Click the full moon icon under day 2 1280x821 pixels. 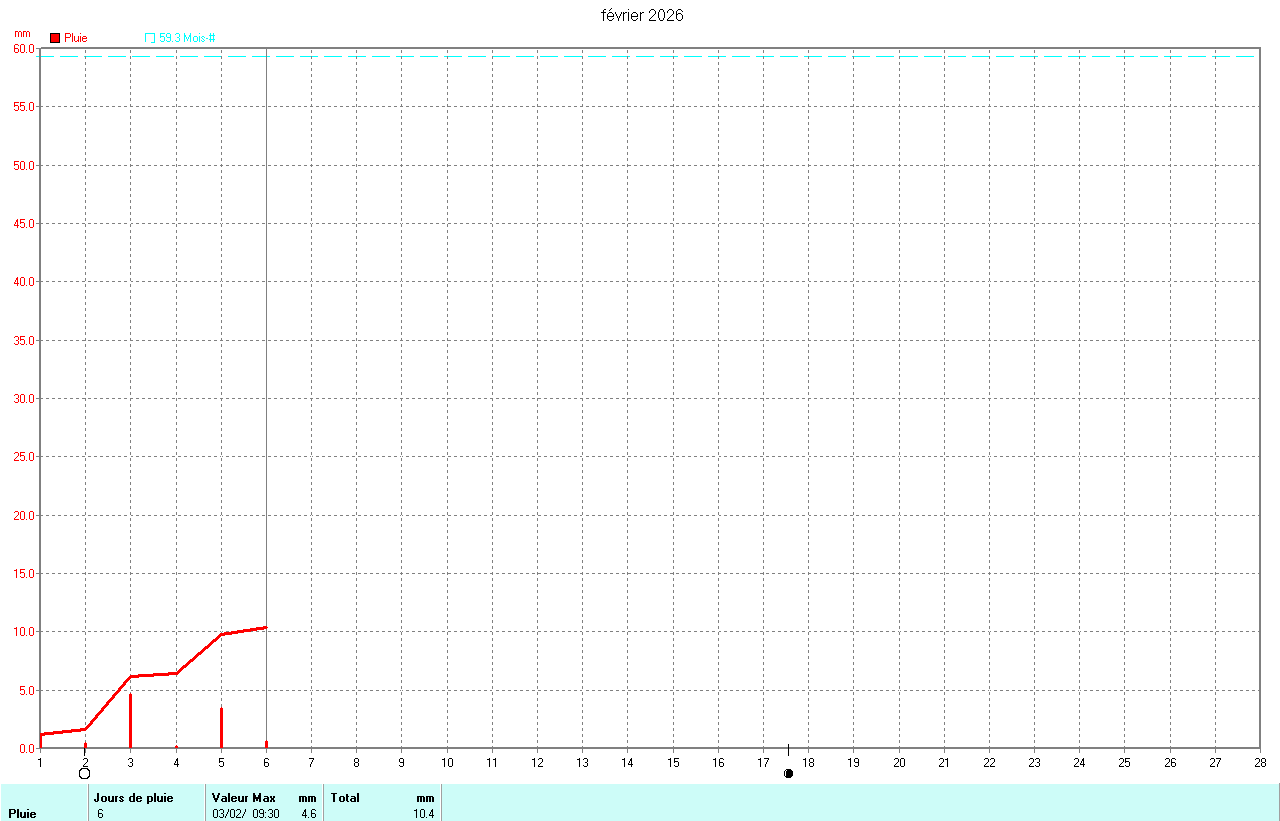85,773
